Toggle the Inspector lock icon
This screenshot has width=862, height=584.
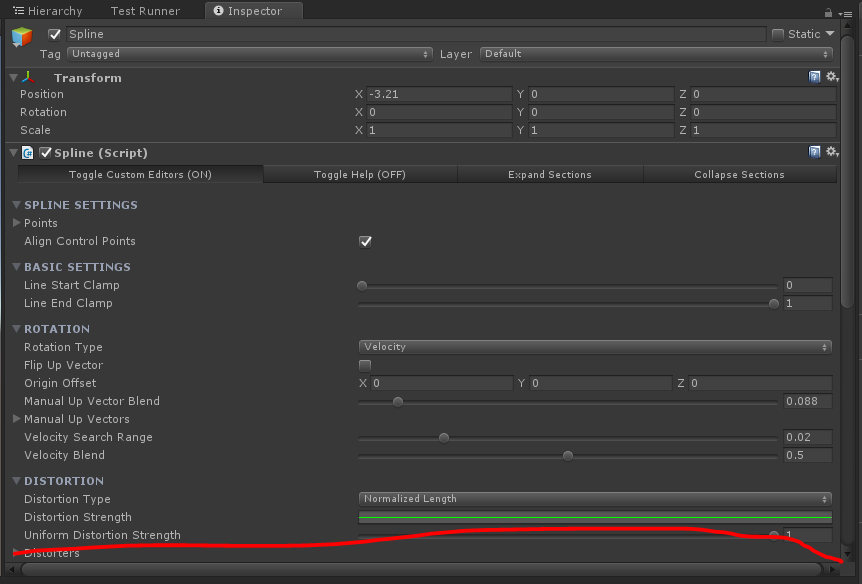point(828,11)
